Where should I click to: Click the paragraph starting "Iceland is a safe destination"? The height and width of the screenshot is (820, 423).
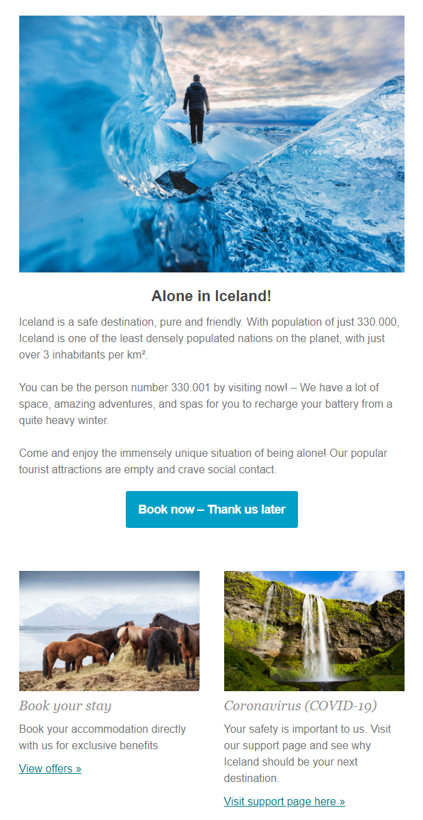pyautogui.click(x=212, y=338)
